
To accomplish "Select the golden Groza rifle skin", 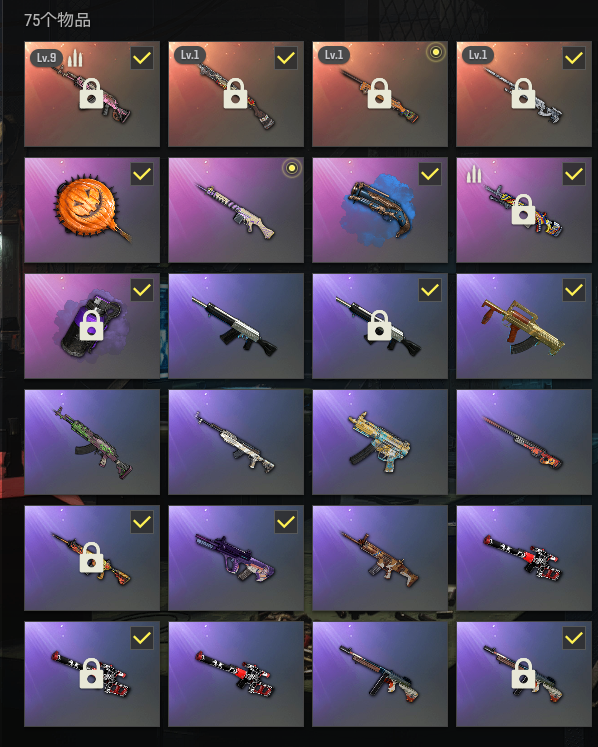I will (x=524, y=326).
